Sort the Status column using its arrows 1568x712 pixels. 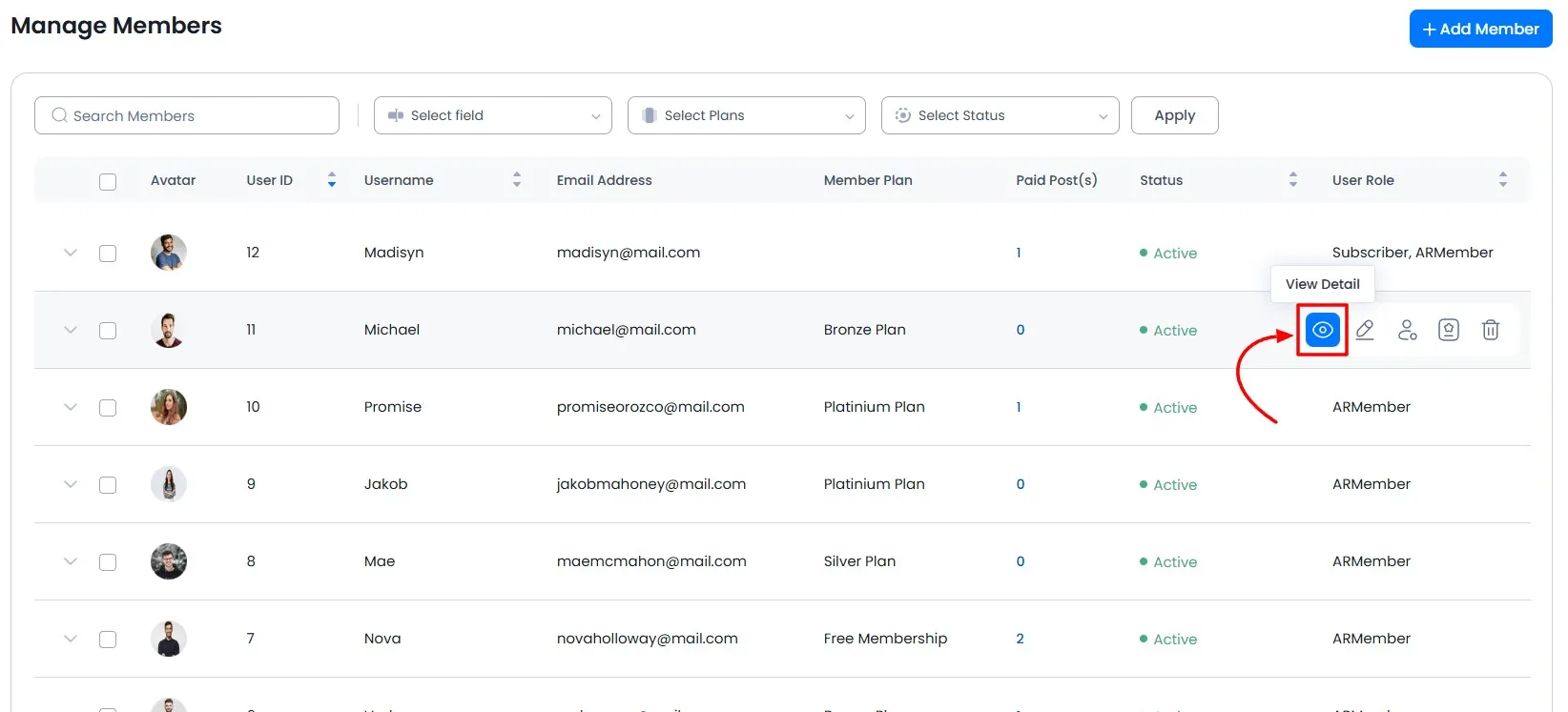click(1293, 179)
